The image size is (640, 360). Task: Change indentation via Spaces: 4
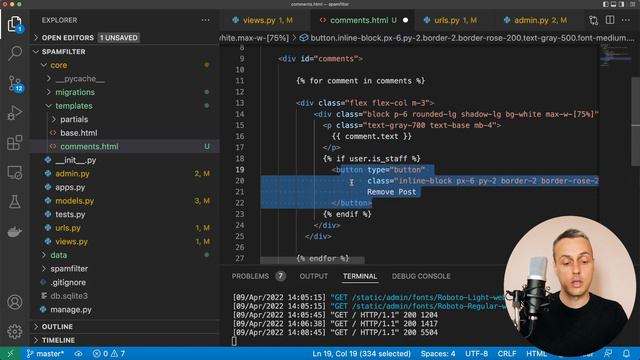(438, 353)
